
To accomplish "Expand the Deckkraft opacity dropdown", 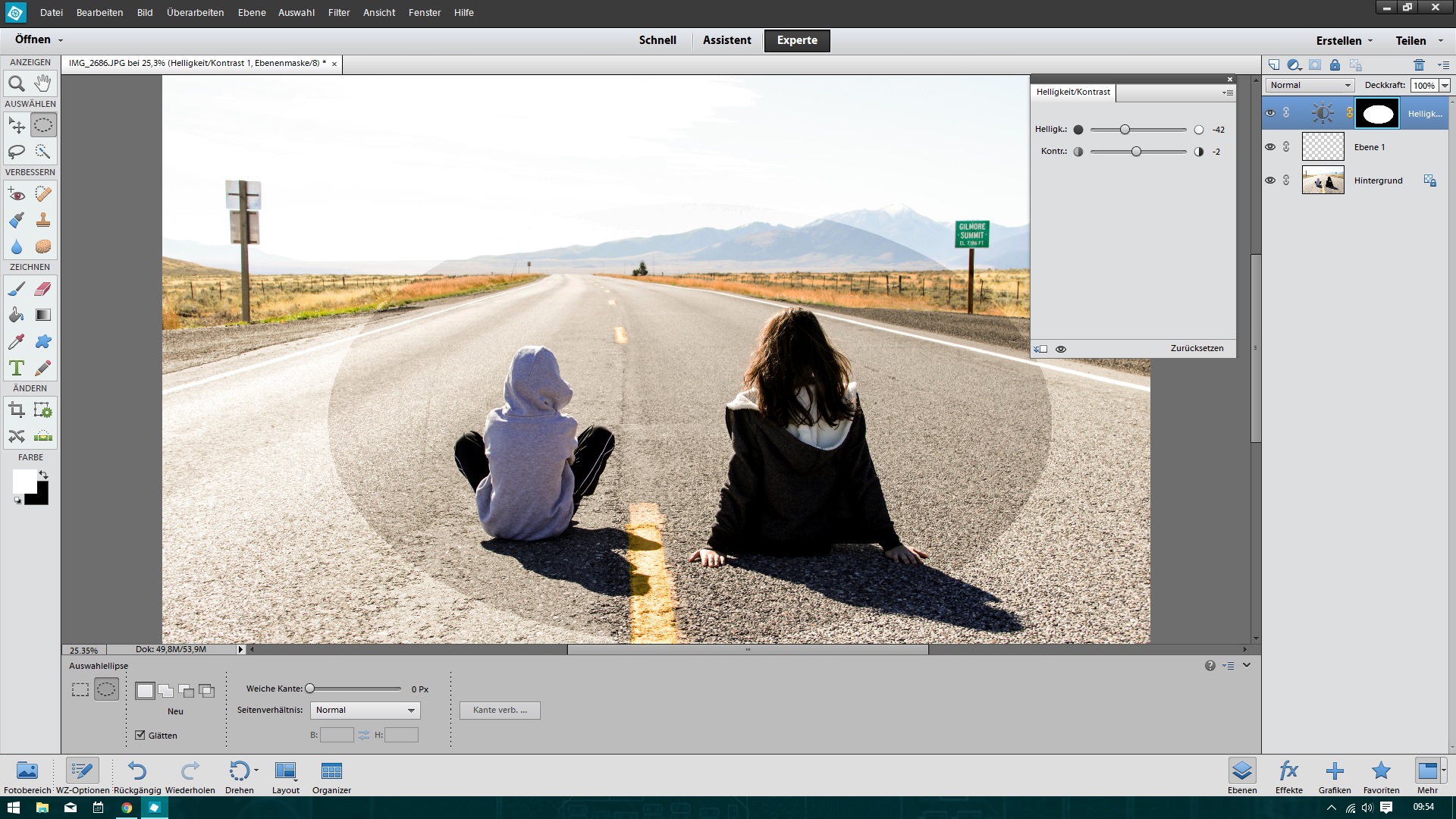I will [1445, 86].
